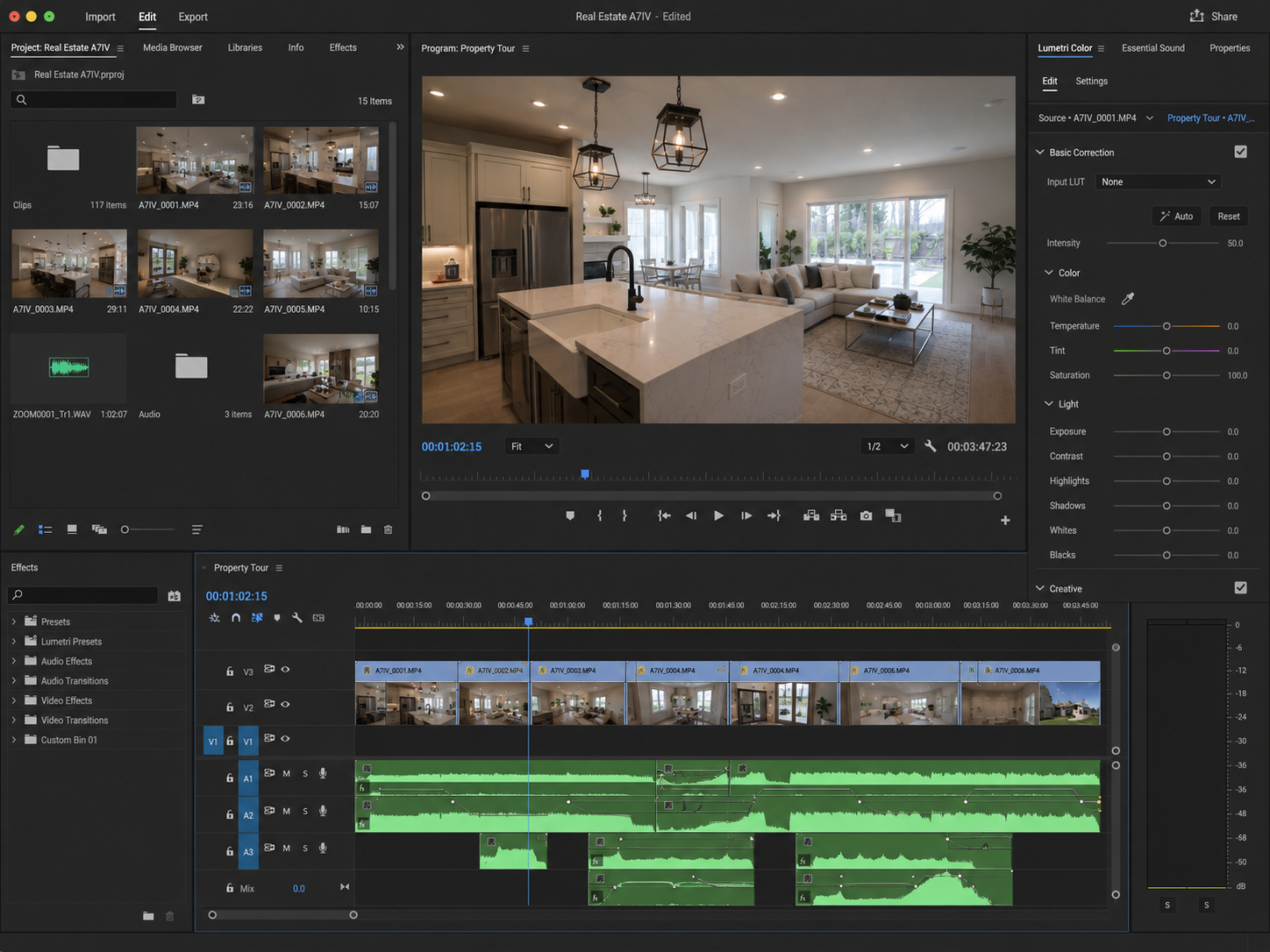Screen dimensions: 1270x952
Task: Click the Extract button in Program monitor
Action: pos(838,515)
